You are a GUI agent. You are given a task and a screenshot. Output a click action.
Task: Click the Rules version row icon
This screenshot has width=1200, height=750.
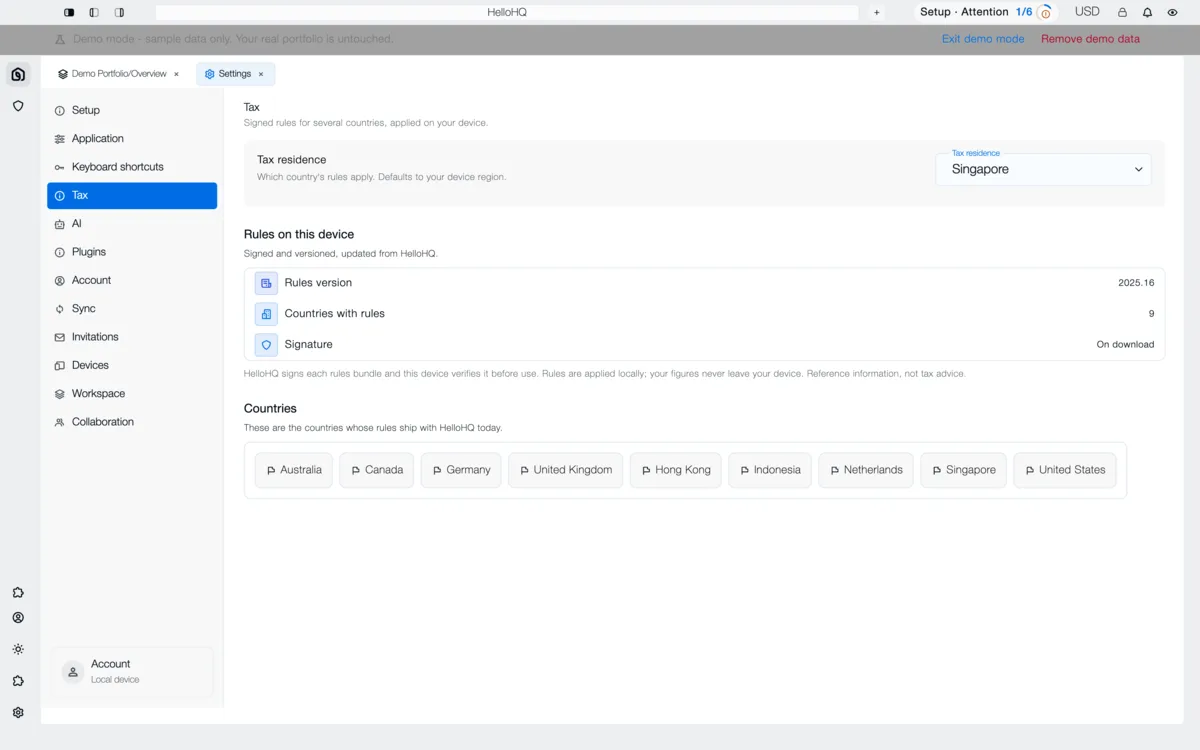[x=266, y=283]
